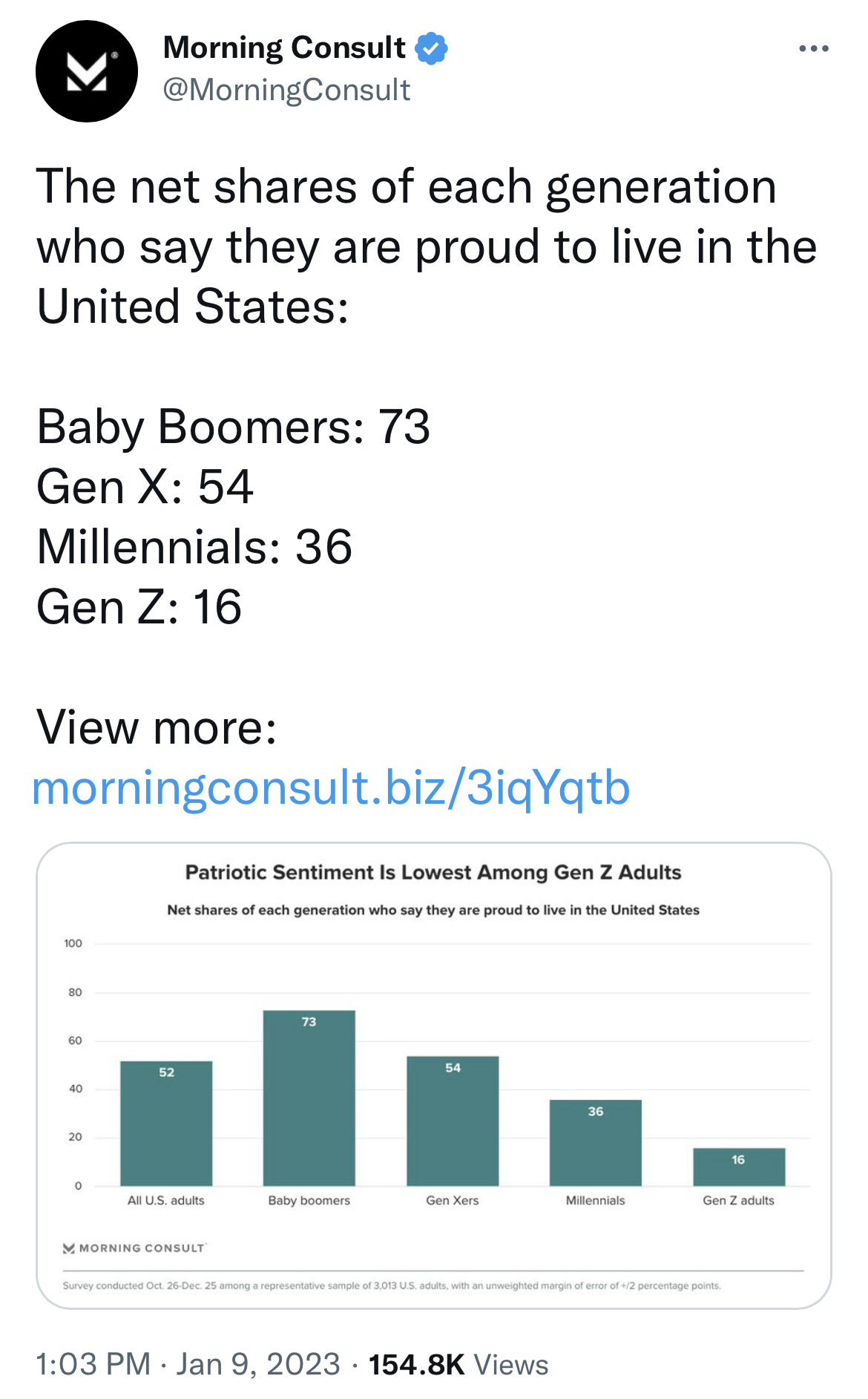Click the Morning Consult logo in chart
The image size is (868, 1399).
click(x=134, y=1248)
